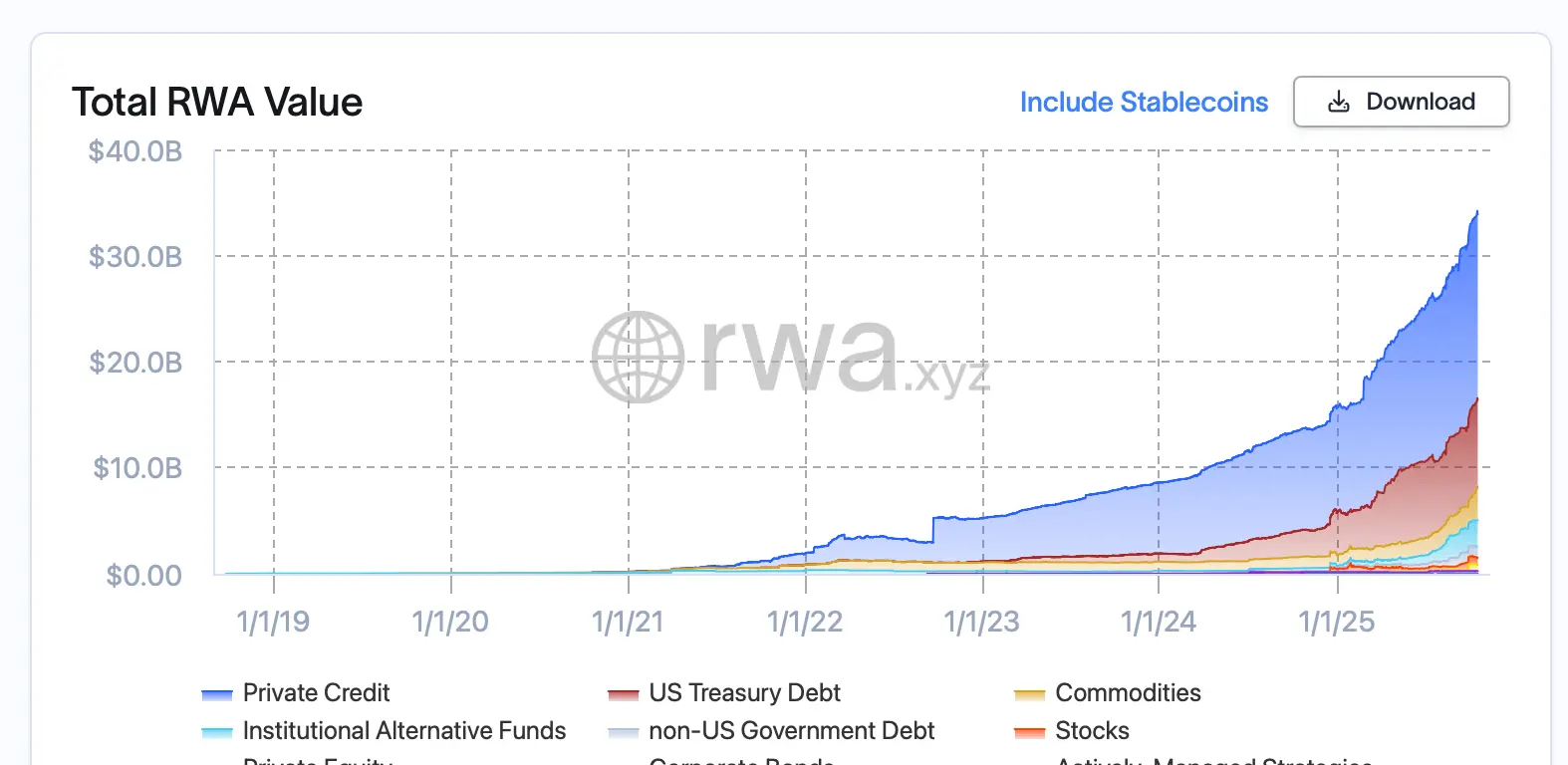Toggle Institutional Alternative Funds series label
The height and width of the screenshot is (765, 1568).
click(403, 730)
